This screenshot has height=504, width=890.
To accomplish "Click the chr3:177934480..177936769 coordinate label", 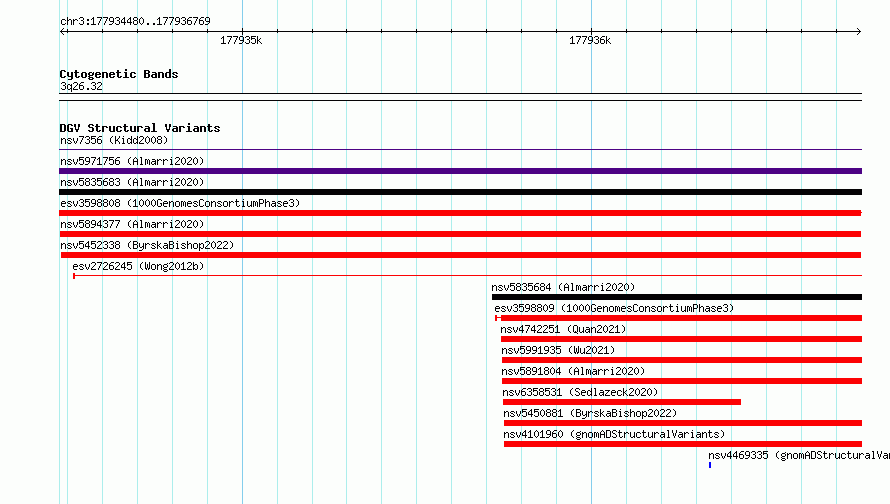I will 135,21.
